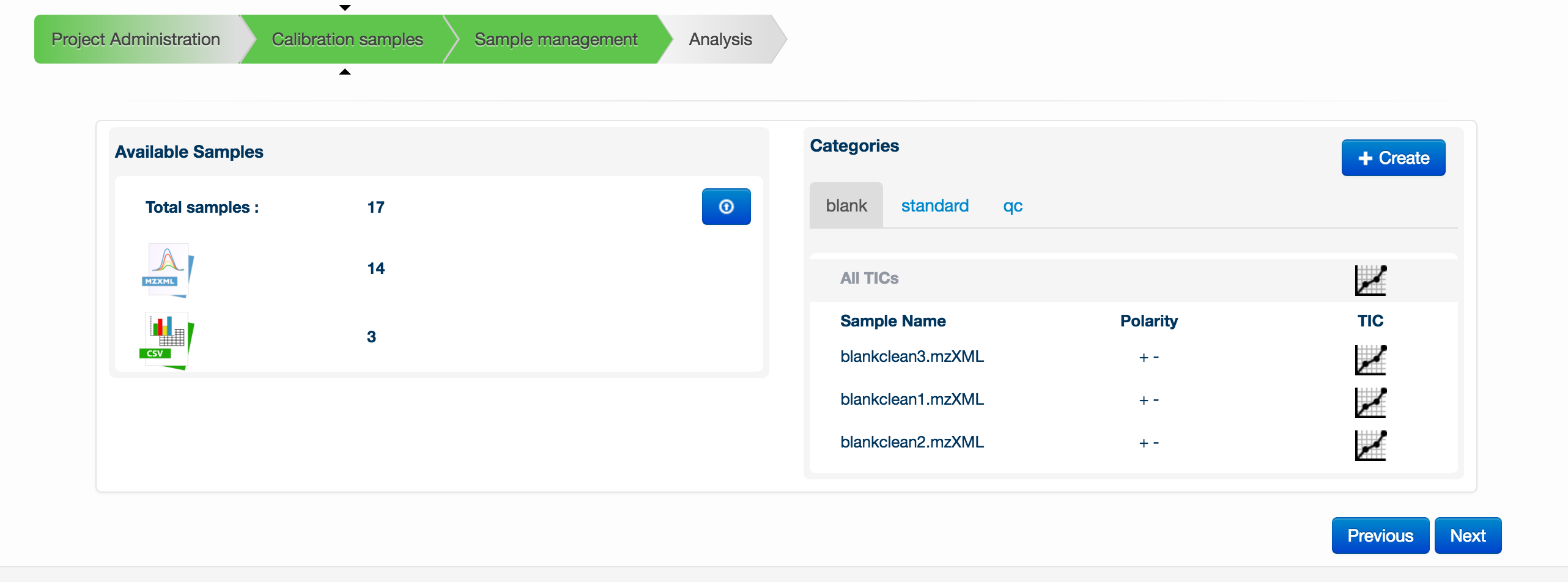Switch to the qc category tab
Image resolution: width=1568 pixels, height=582 pixels.
1013,205
